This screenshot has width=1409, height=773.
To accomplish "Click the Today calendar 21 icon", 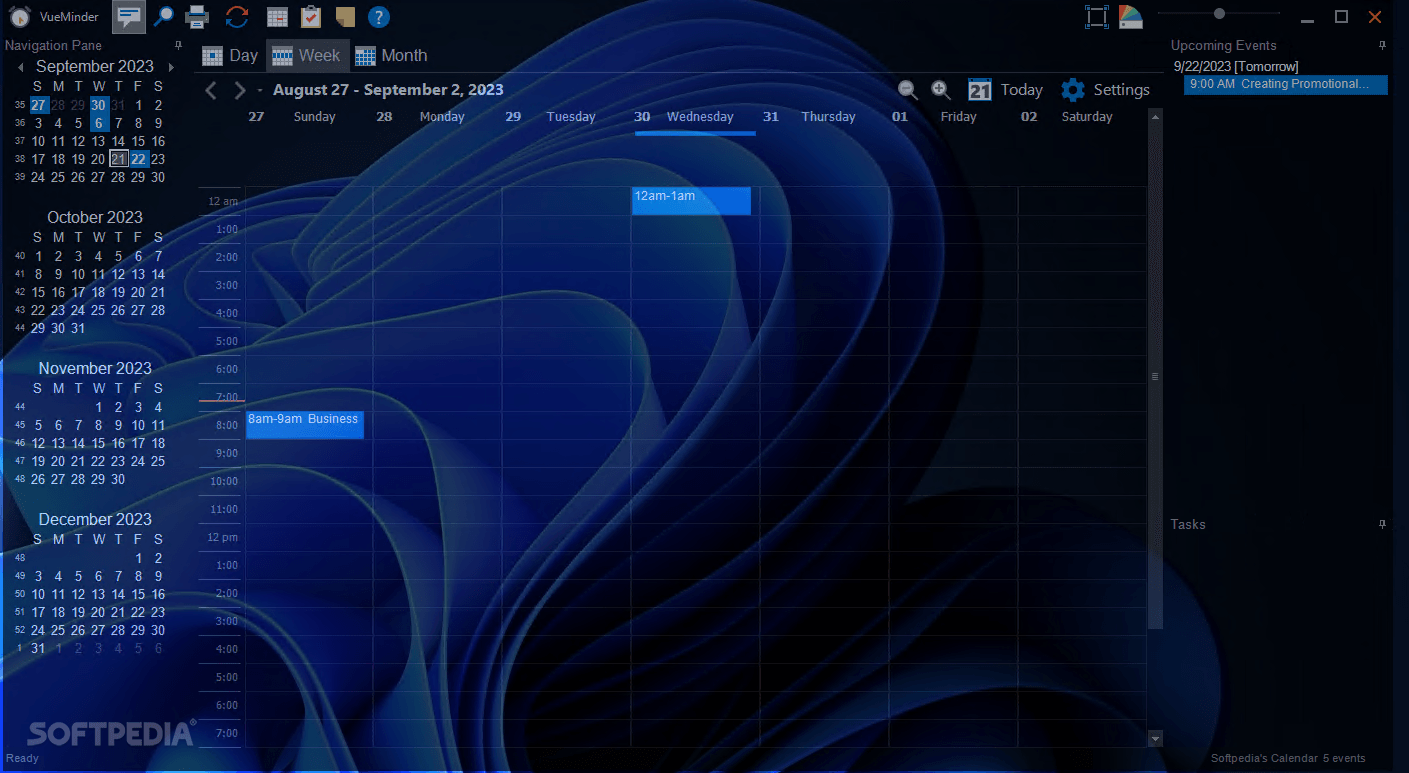I will pos(980,90).
